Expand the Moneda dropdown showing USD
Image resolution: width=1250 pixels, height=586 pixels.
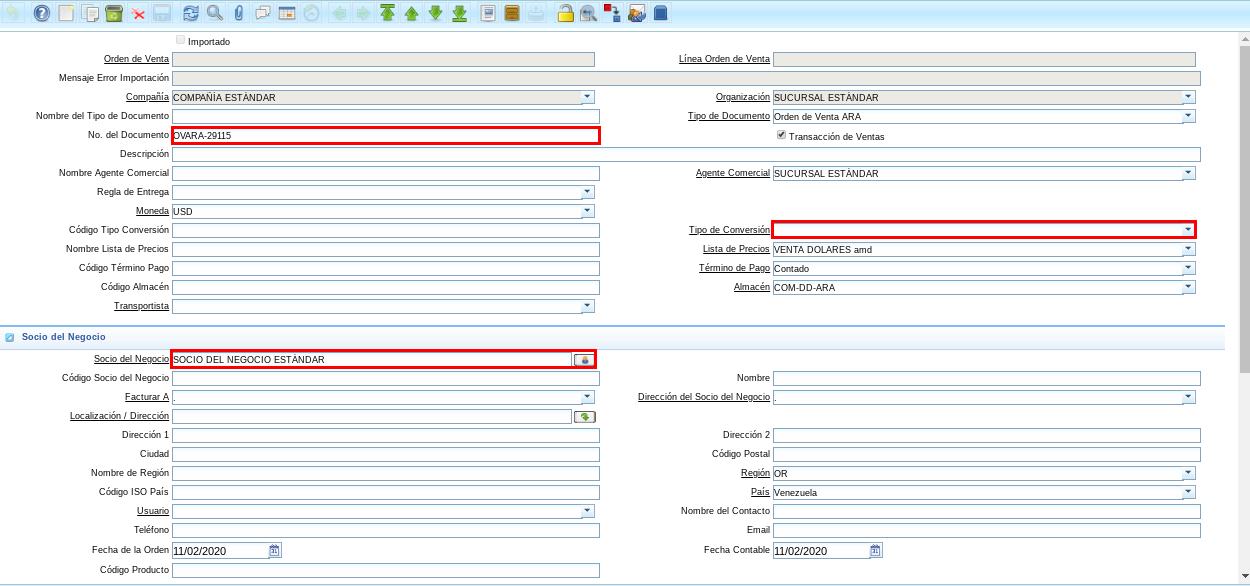click(587, 211)
